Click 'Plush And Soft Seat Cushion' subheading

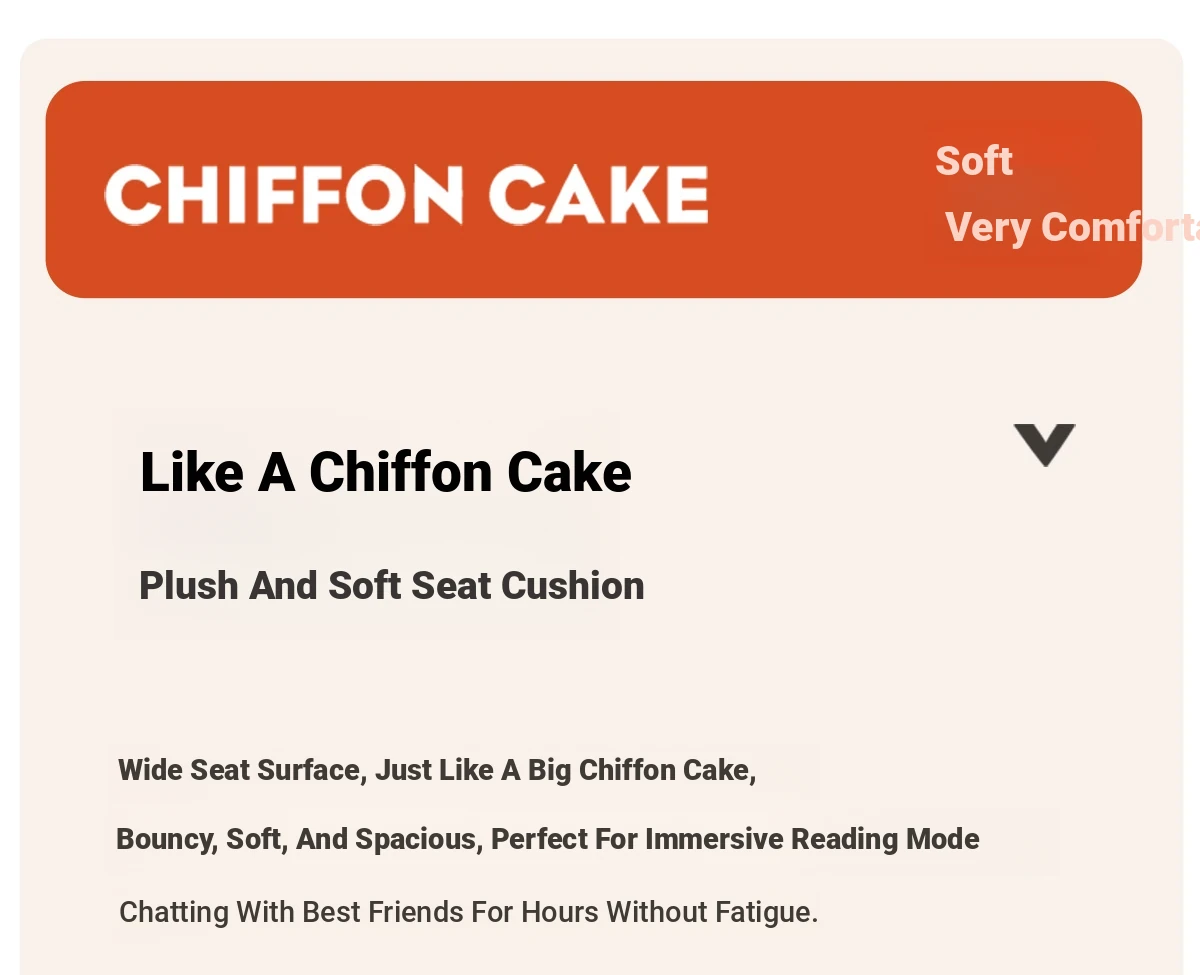click(x=392, y=586)
